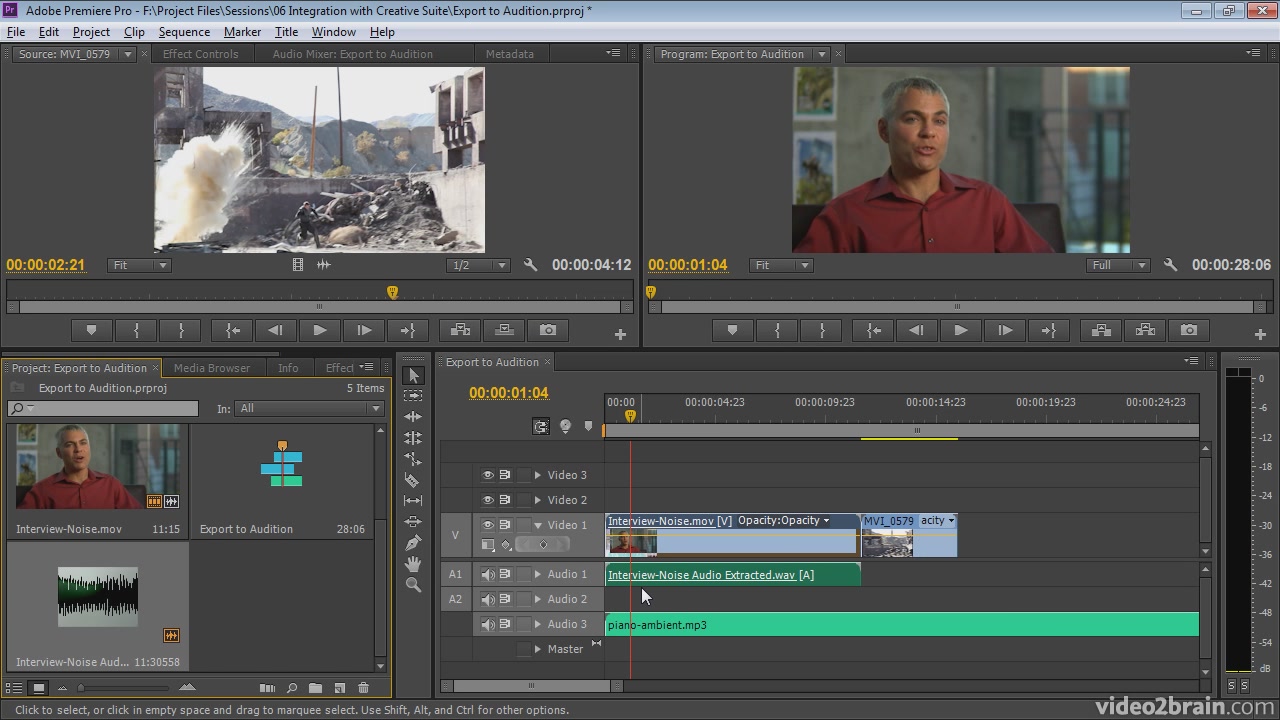Collapse the Video 1 track

pos(537,525)
